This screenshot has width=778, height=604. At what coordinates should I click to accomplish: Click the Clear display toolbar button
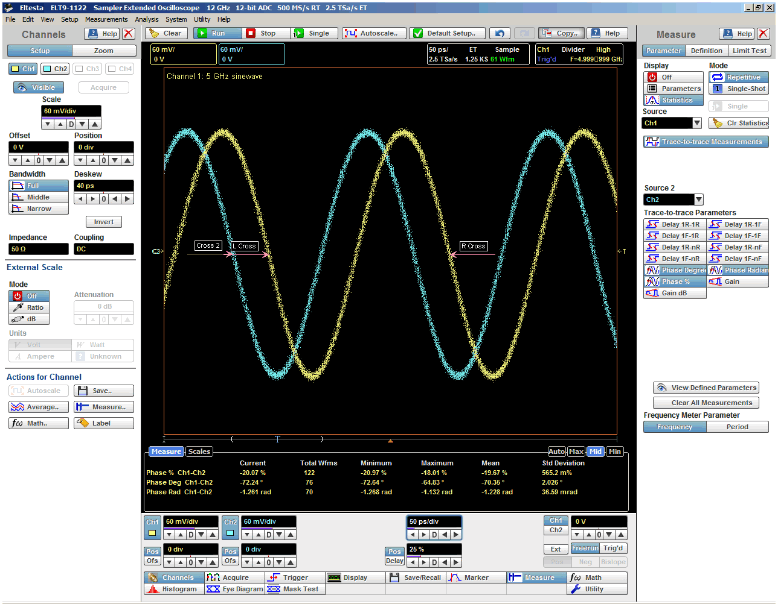(166, 33)
